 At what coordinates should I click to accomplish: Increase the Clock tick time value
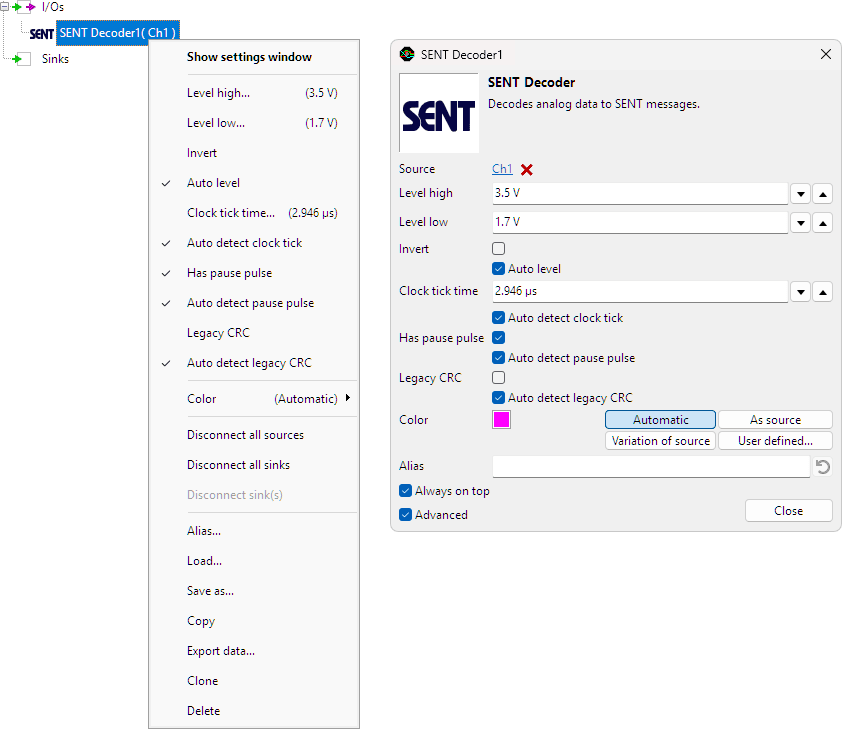pos(823,292)
